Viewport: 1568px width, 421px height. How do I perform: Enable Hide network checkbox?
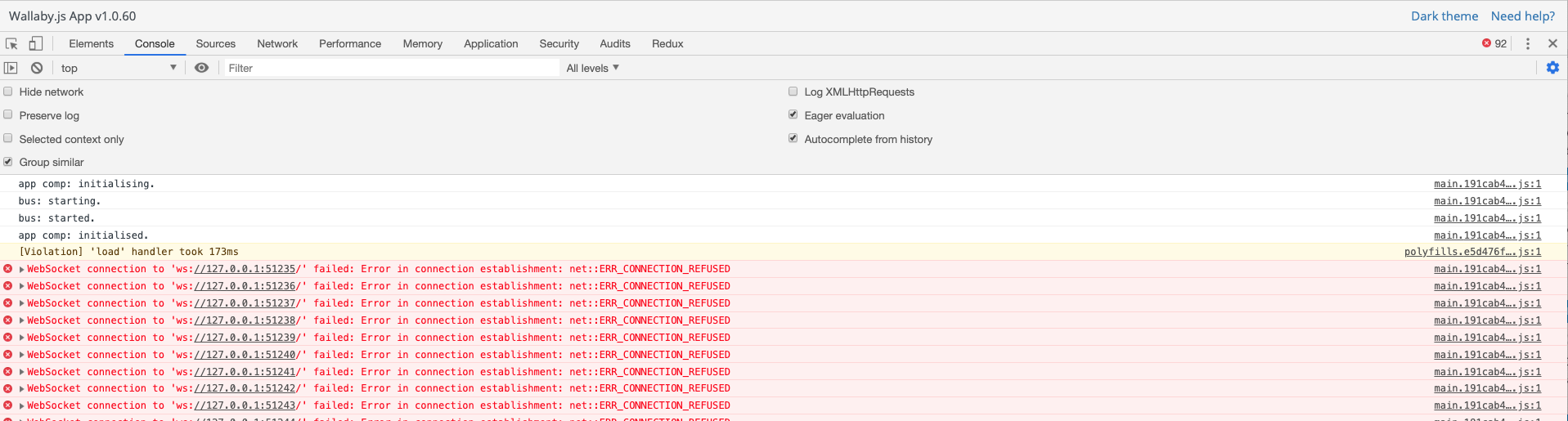pos(8,92)
